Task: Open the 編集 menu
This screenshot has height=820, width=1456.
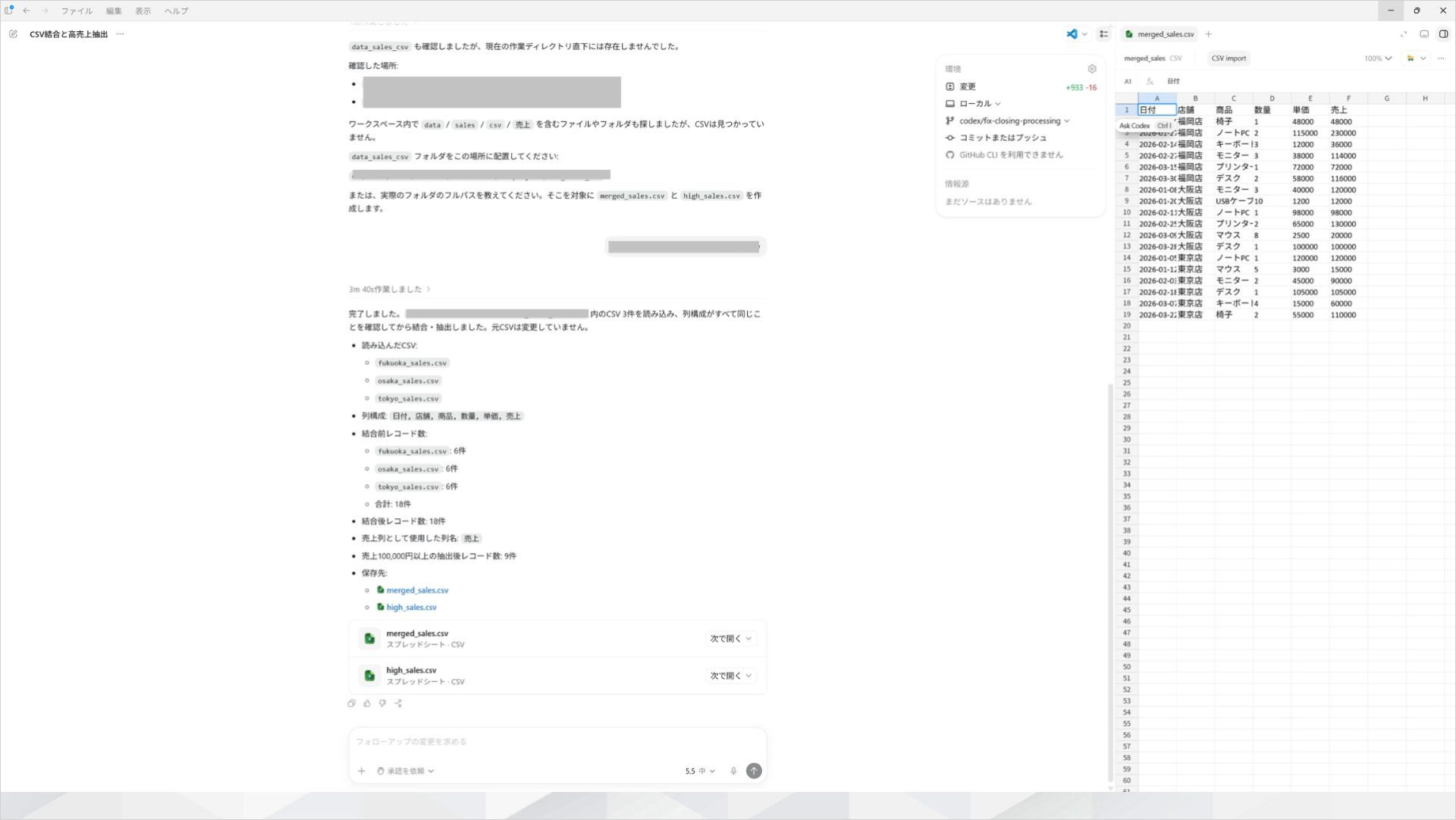Action: (114, 11)
